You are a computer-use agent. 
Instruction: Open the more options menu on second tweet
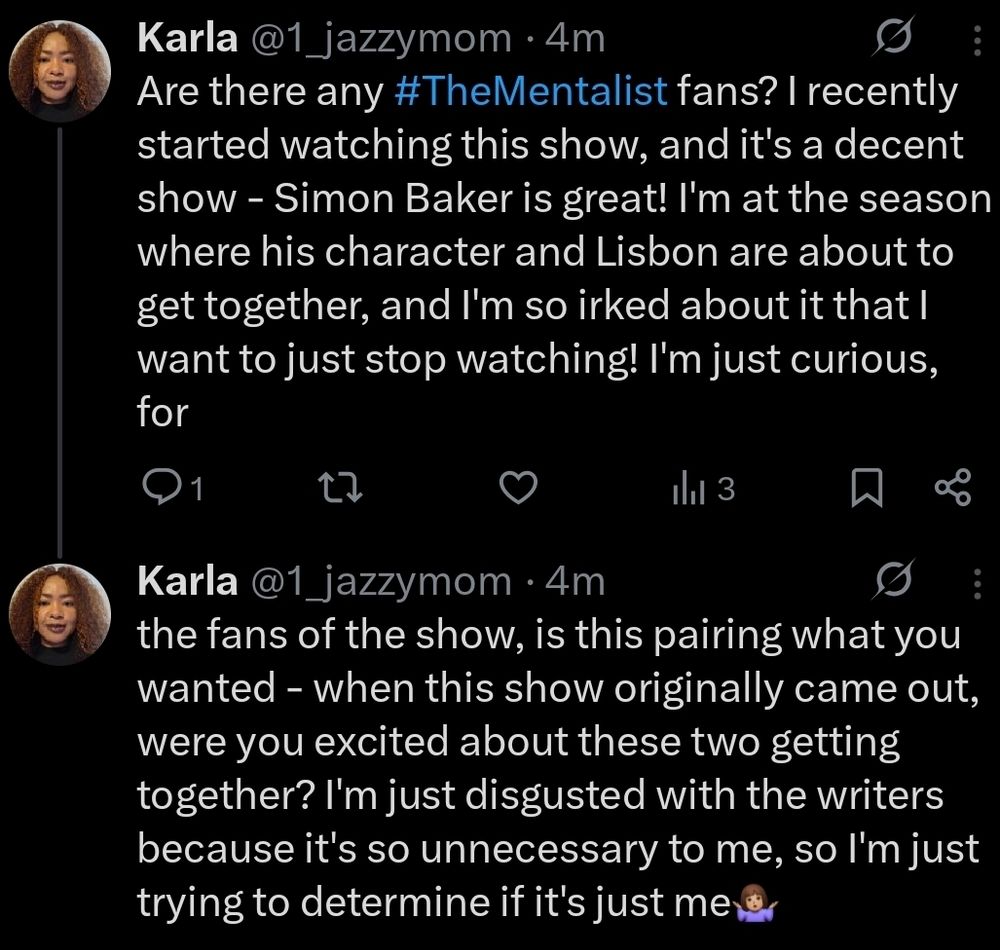coord(976,580)
